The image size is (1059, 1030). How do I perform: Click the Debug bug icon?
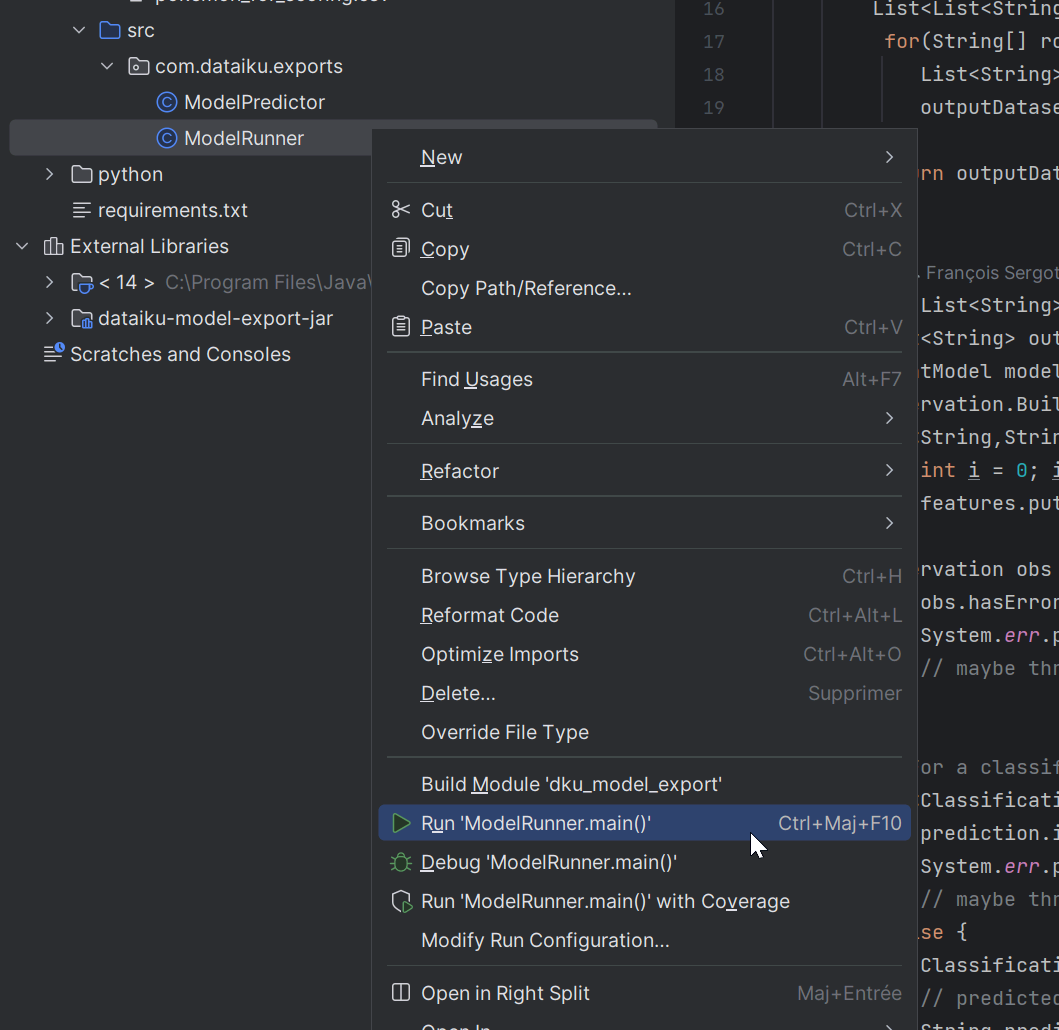point(401,863)
